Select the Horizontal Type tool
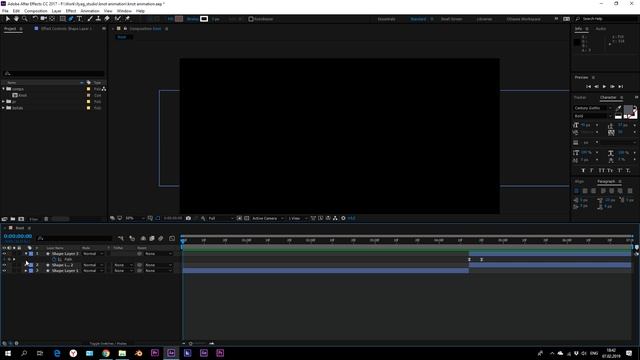The image size is (640, 360). coord(79,19)
